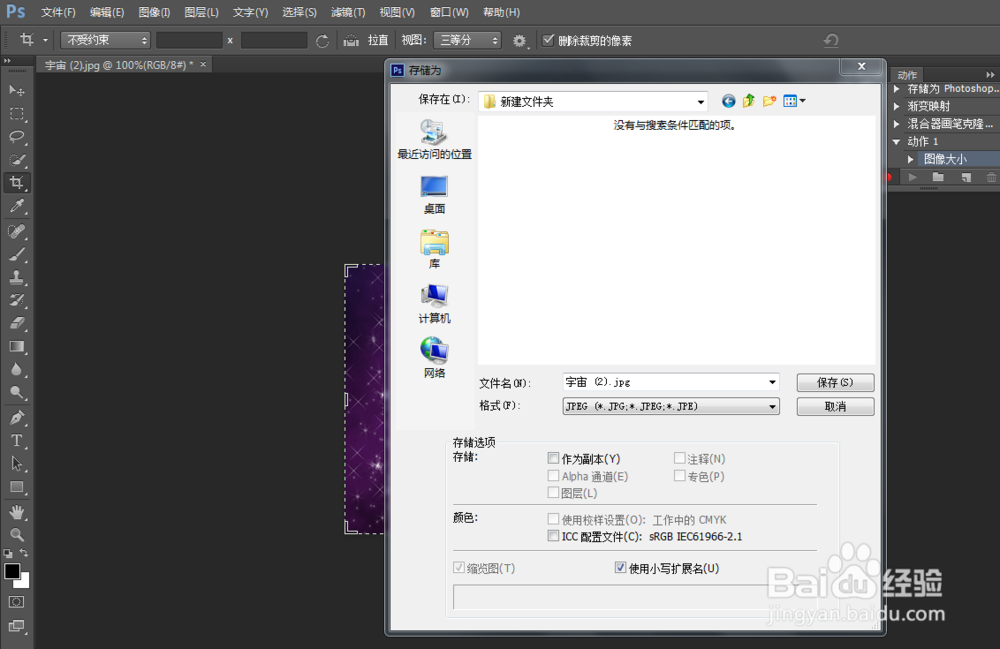Uncheck 使用小写扩展名(U) checkbox
Viewport: 1000px width, 649px height.
(620, 567)
